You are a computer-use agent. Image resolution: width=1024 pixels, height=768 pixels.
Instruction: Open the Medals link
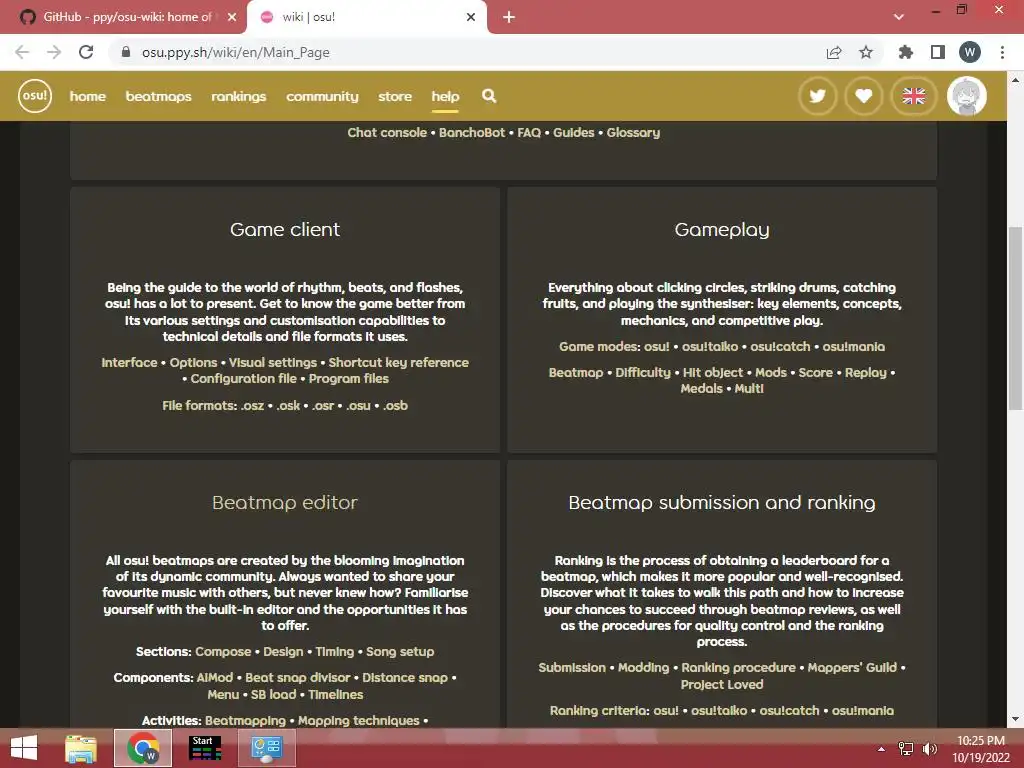click(x=701, y=389)
